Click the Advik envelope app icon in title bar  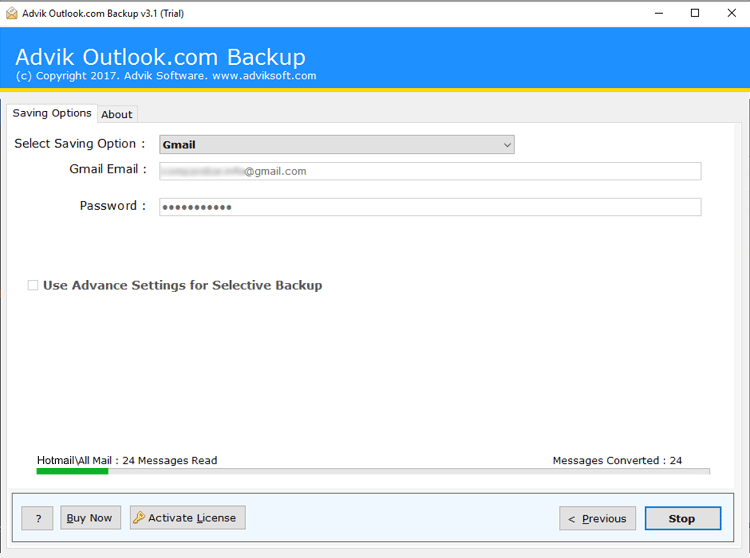pyautogui.click(x=11, y=13)
